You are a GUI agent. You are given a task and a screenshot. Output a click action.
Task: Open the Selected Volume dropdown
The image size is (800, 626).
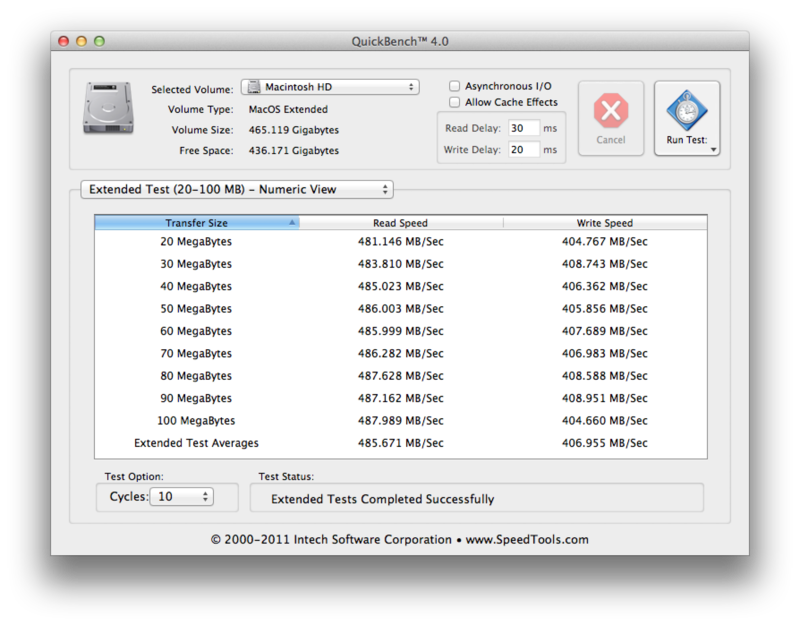point(330,86)
